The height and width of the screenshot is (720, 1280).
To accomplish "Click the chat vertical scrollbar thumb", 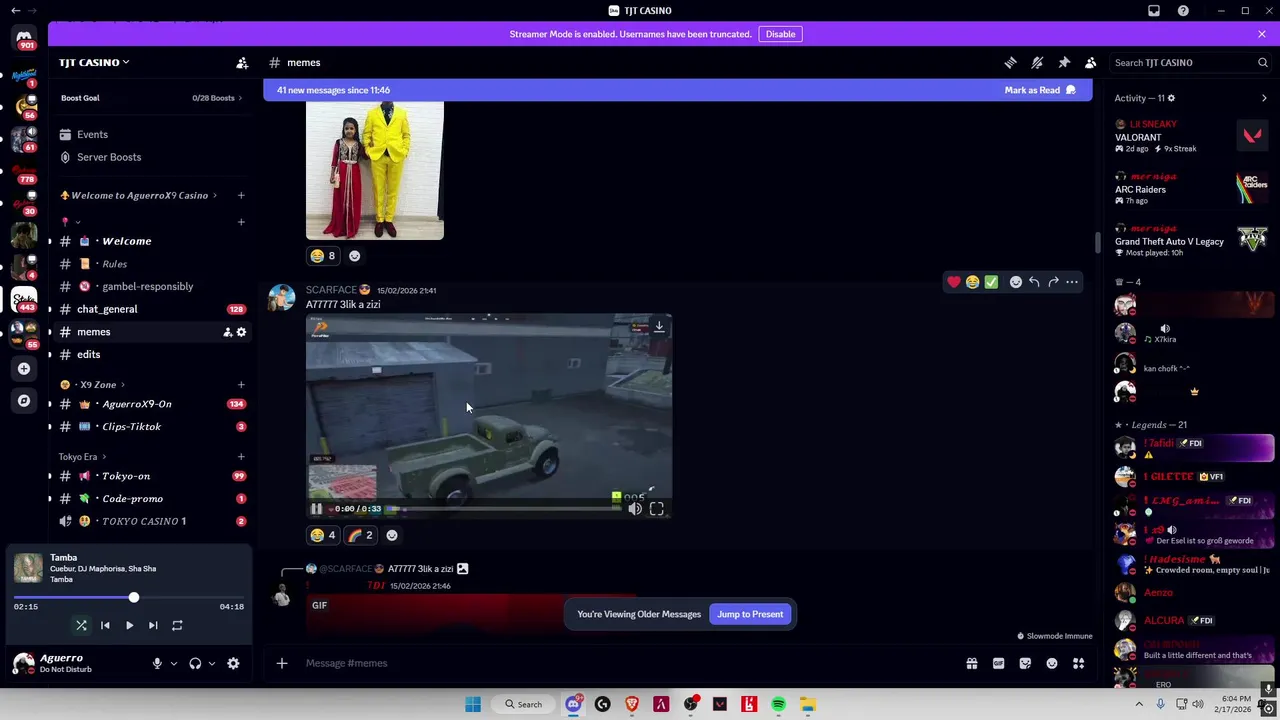I will (x=1097, y=242).
